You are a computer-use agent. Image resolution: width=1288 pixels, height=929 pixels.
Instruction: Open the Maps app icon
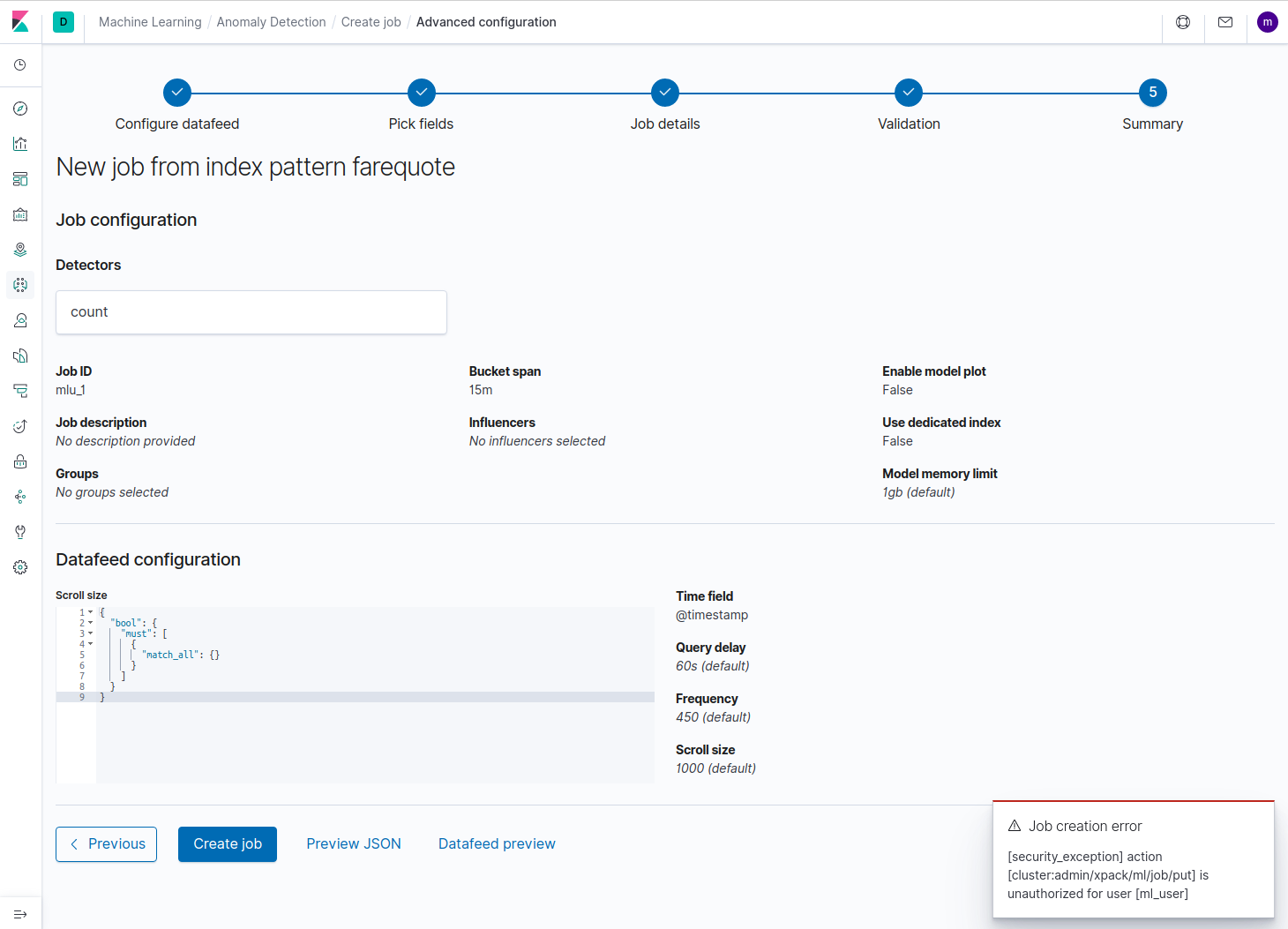pos(20,250)
